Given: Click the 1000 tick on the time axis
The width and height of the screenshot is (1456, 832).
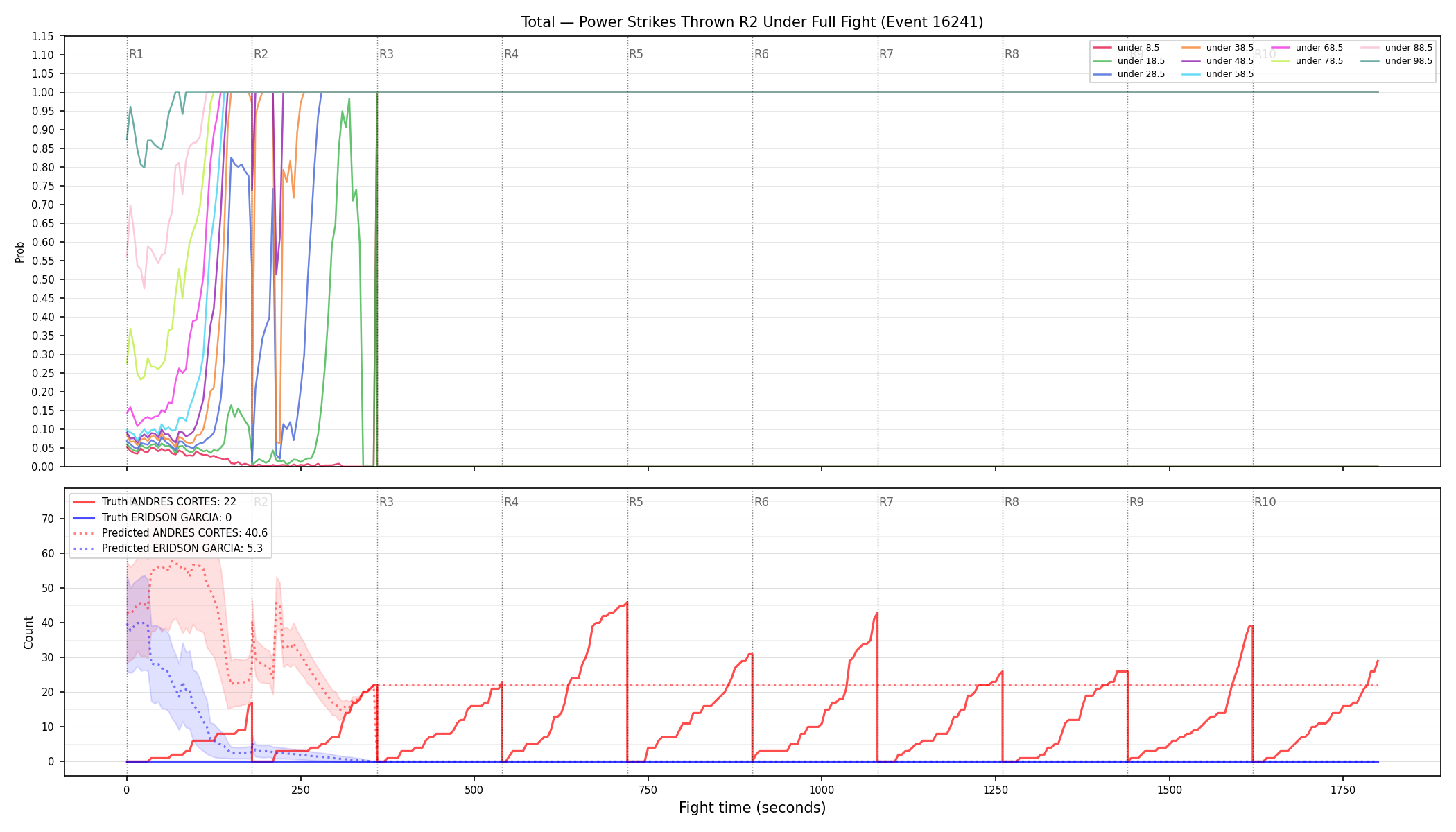Looking at the screenshot, I should pos(822,790).
